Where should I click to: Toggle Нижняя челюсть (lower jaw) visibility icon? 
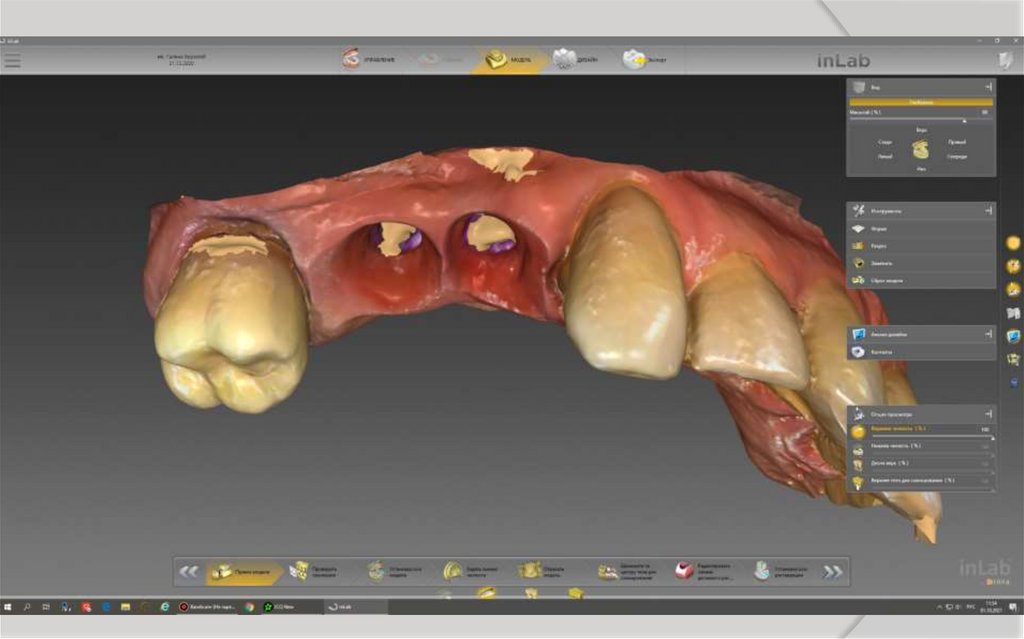click(x=858, y=450)
